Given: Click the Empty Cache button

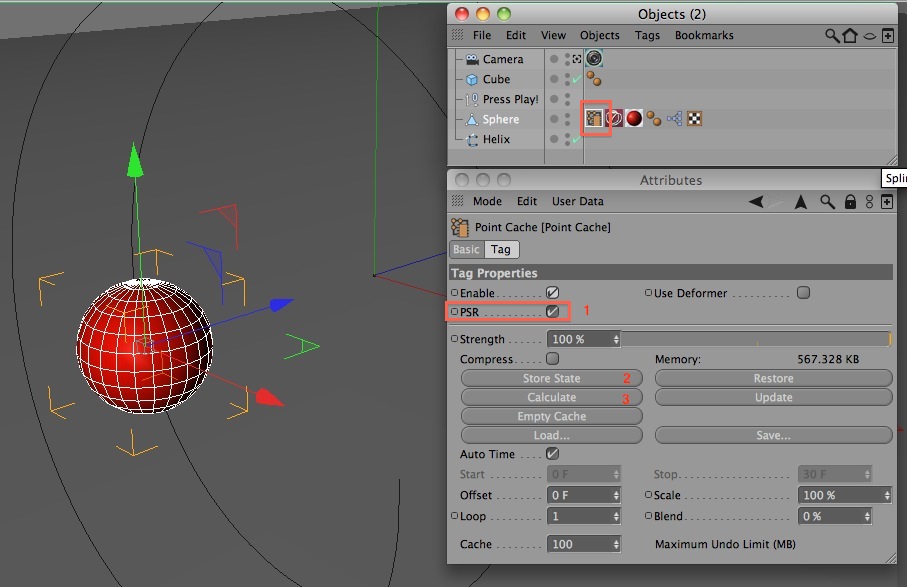Looking at the screenshot, I should [551, 416].
